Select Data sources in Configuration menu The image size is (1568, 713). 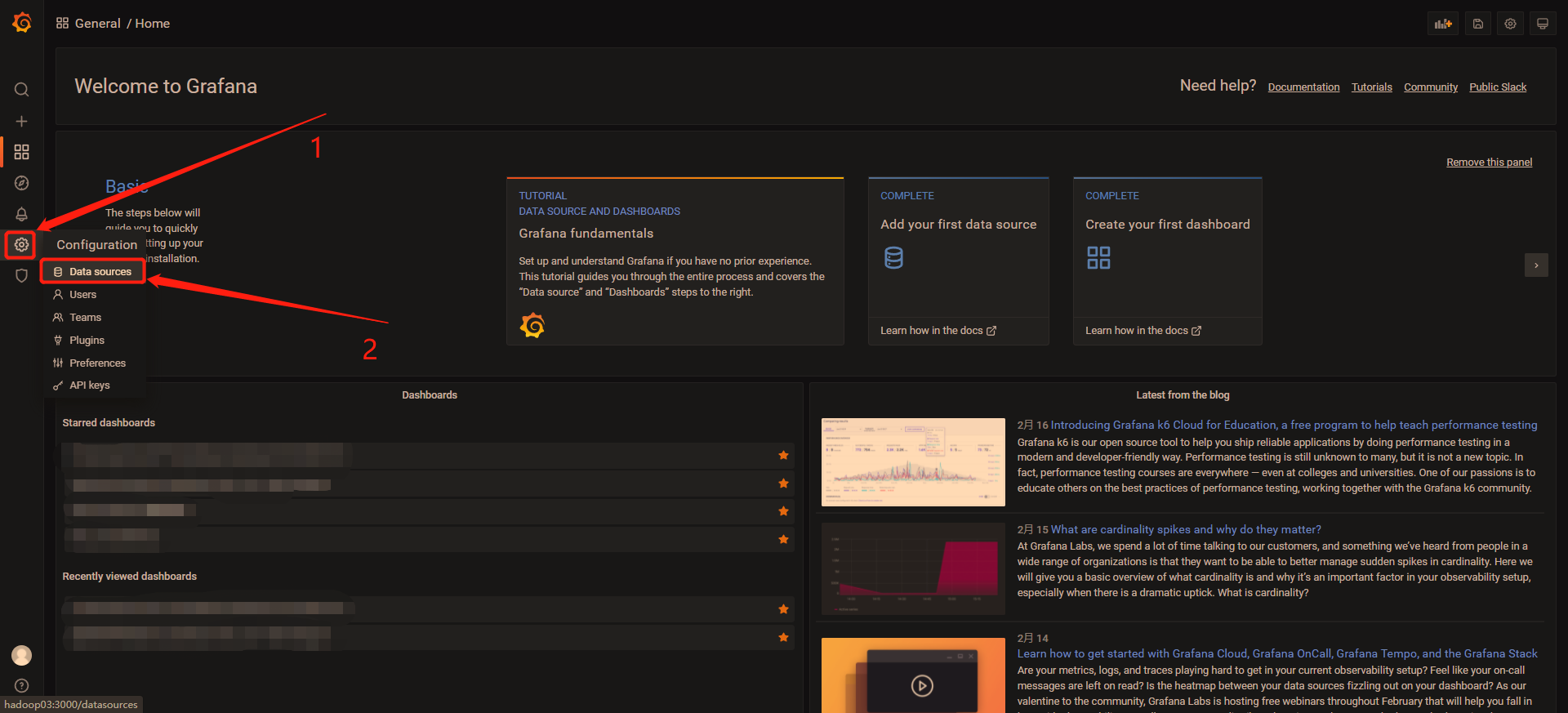[x=93, y=272]
